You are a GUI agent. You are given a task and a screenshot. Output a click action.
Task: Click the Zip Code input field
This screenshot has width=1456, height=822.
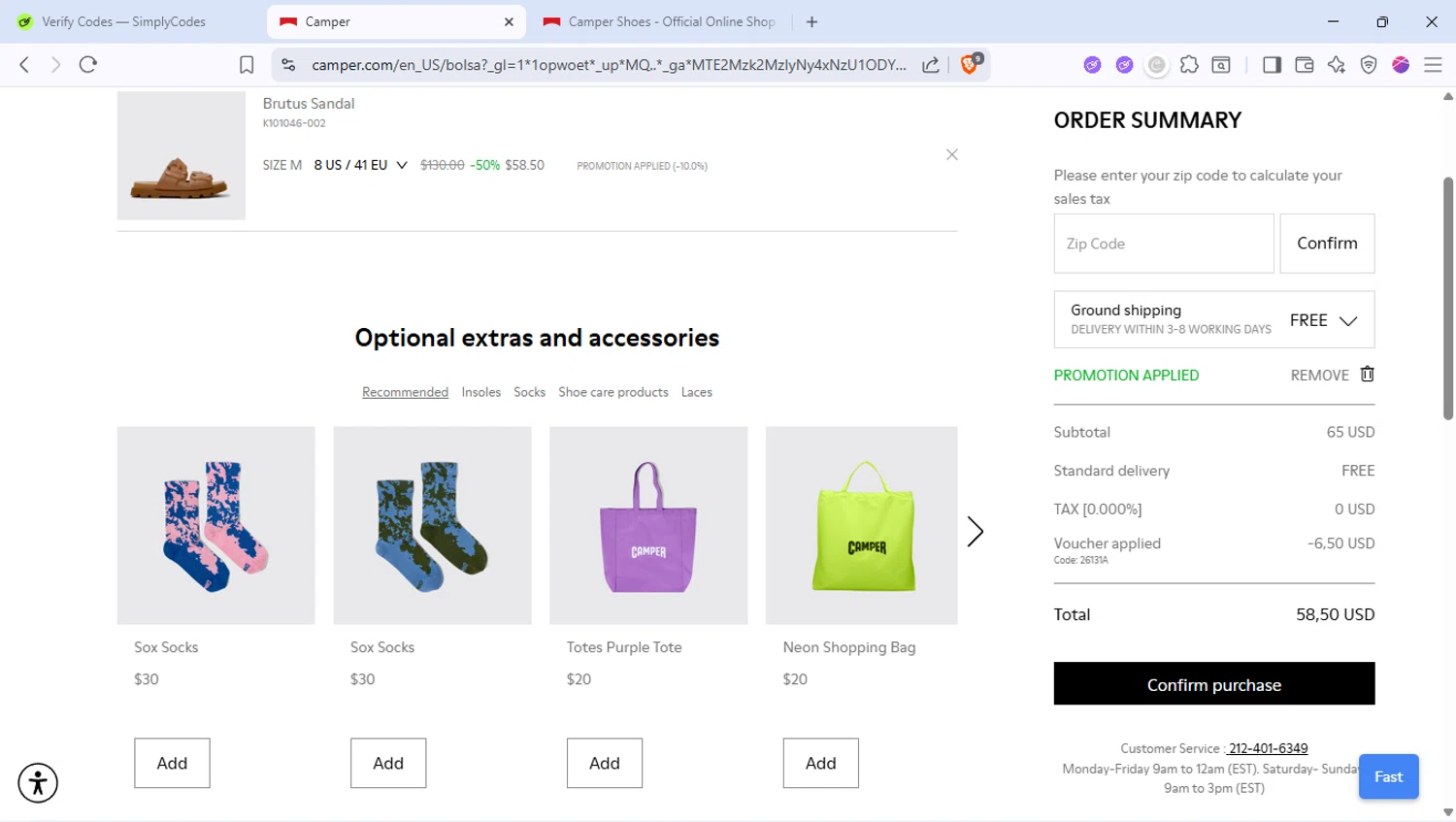pos(1164,244)
